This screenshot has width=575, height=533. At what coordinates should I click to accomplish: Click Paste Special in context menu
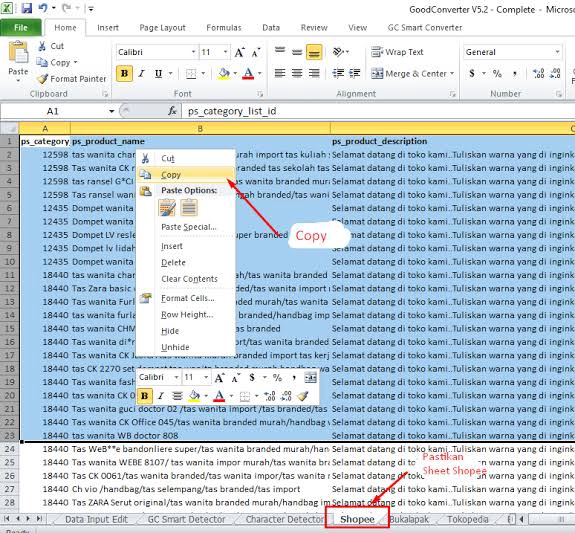189,227
